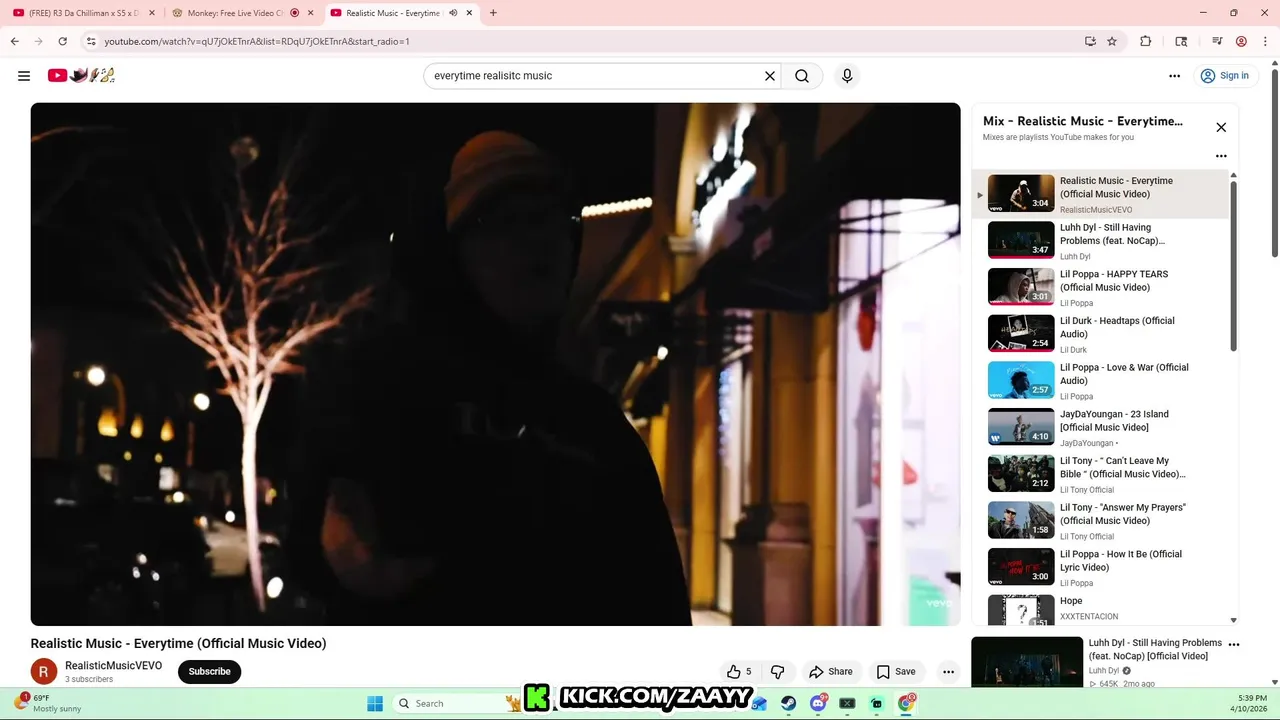Play Lil Tony Can't Leave My Bible
The image size is (1280, 720).
1100,474
